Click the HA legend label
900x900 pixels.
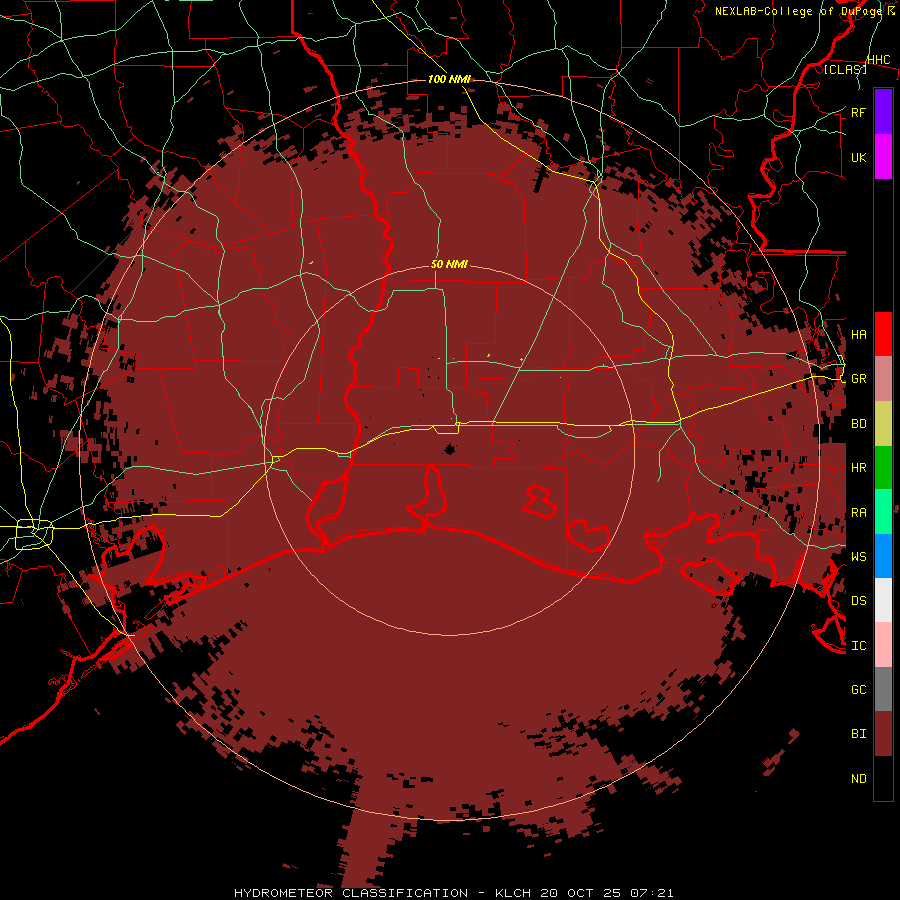[x=858, y=334]
